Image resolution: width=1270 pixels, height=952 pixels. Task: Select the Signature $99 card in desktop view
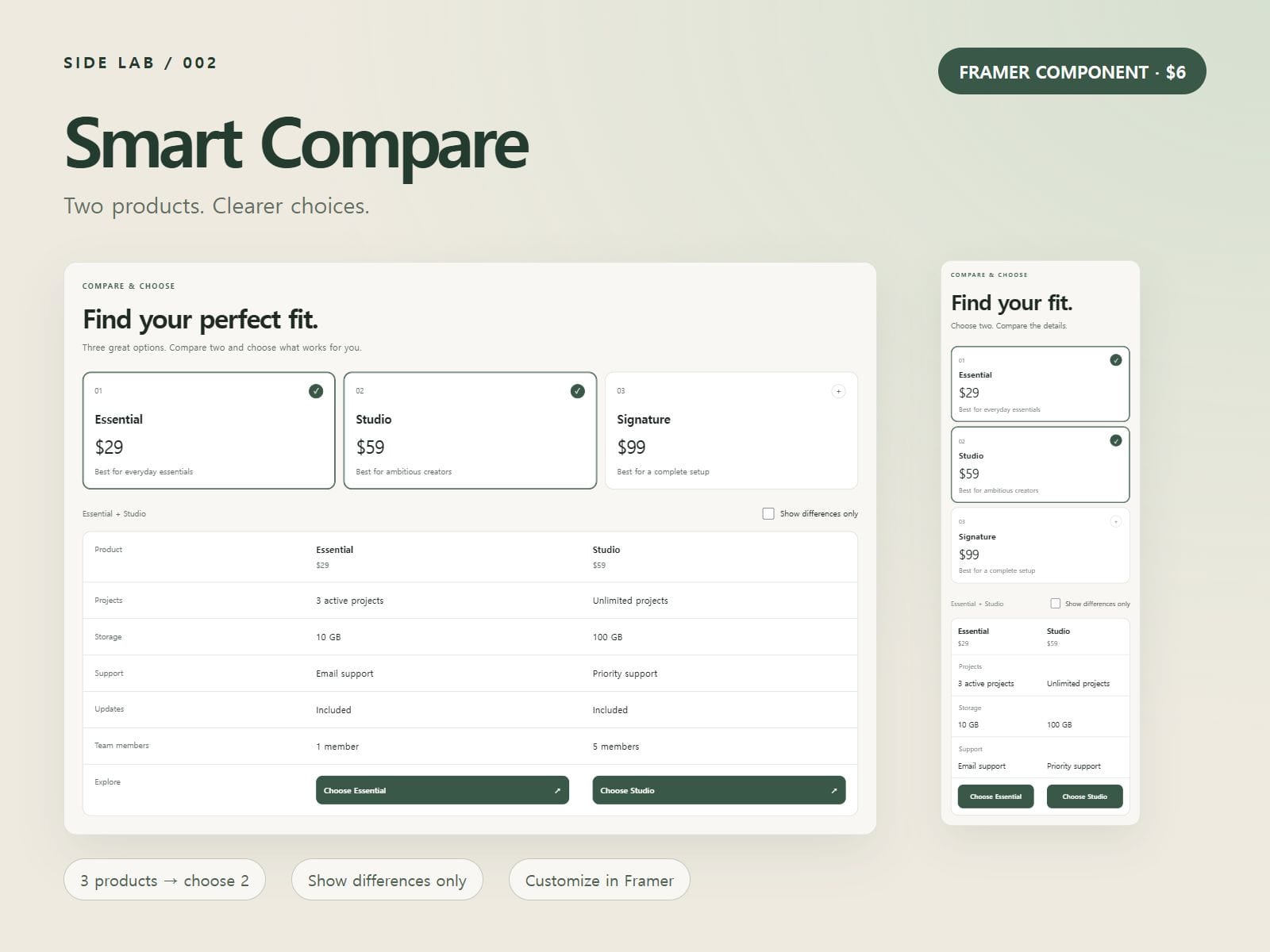(731, 431)
